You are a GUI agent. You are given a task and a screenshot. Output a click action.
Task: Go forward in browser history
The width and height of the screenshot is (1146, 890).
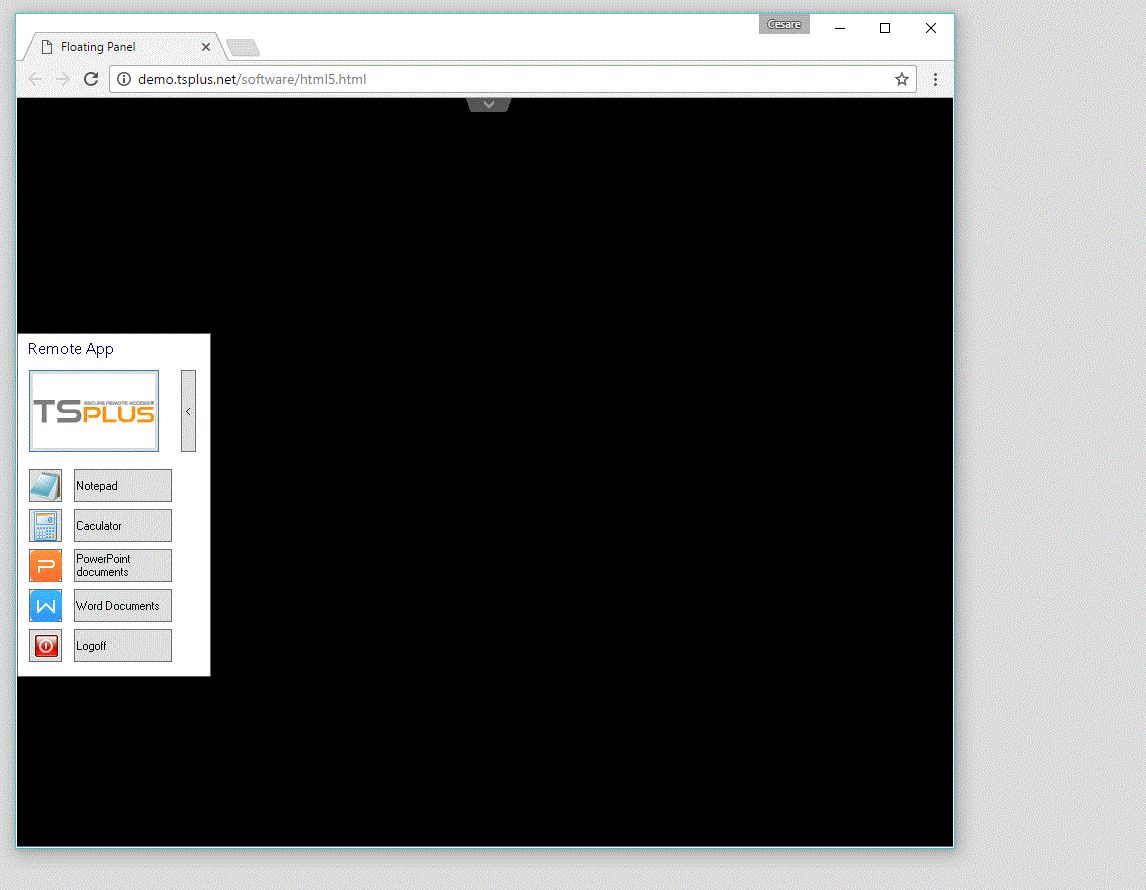63,79
